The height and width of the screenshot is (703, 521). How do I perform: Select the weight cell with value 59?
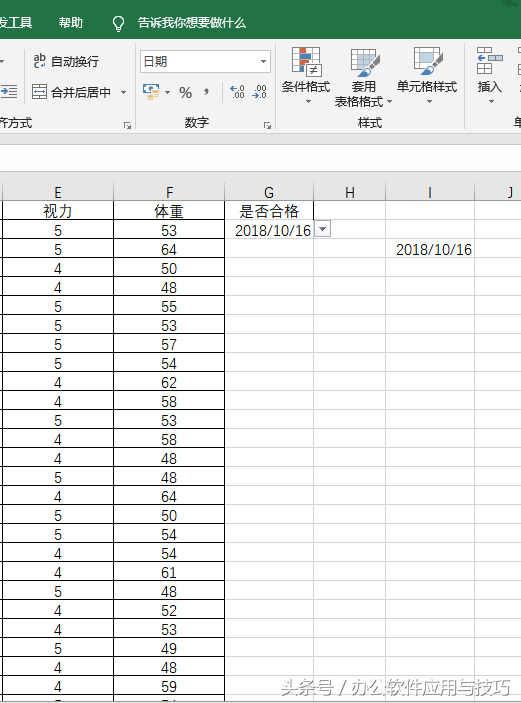point(169,686)
